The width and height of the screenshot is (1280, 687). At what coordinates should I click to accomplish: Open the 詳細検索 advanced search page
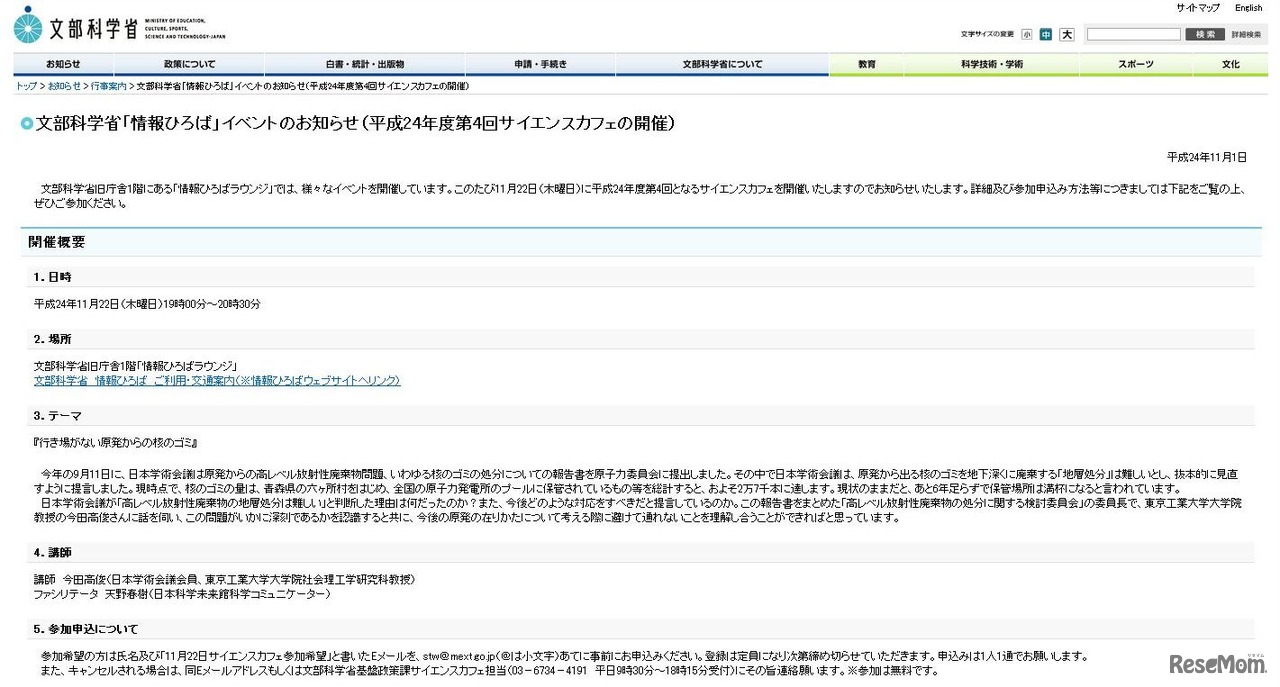click(1245, 34)
